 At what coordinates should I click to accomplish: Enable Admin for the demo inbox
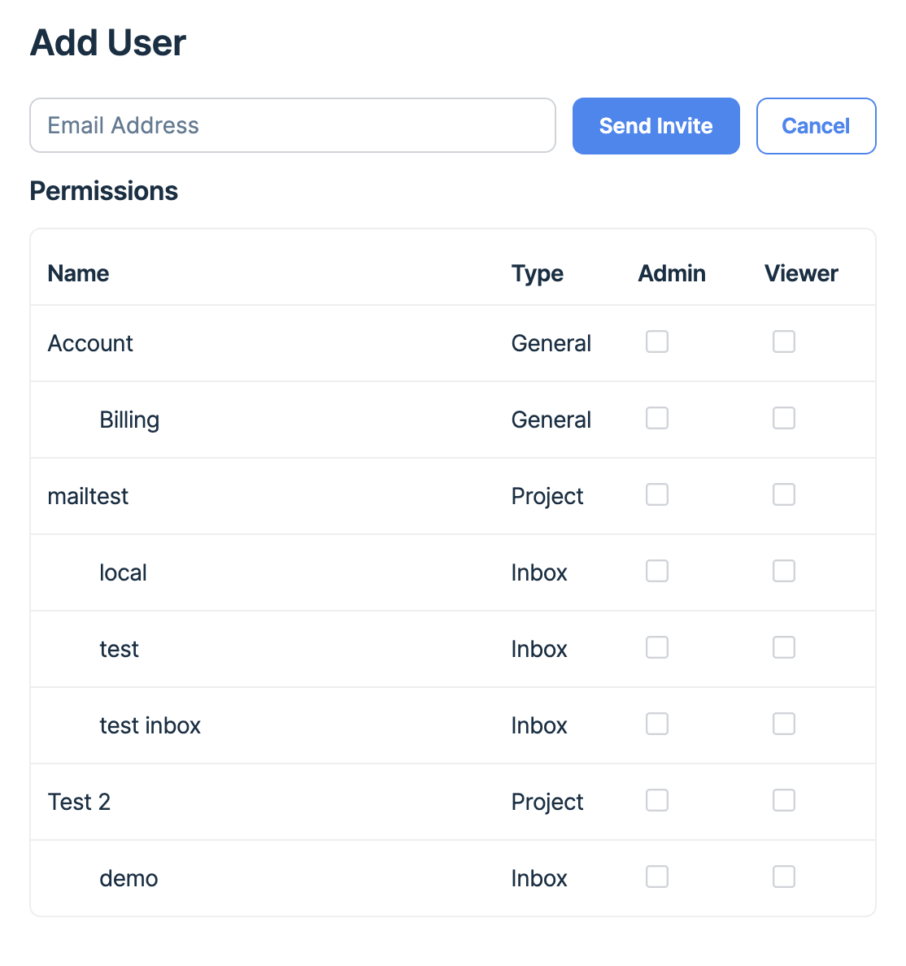(x=657, y=876)
